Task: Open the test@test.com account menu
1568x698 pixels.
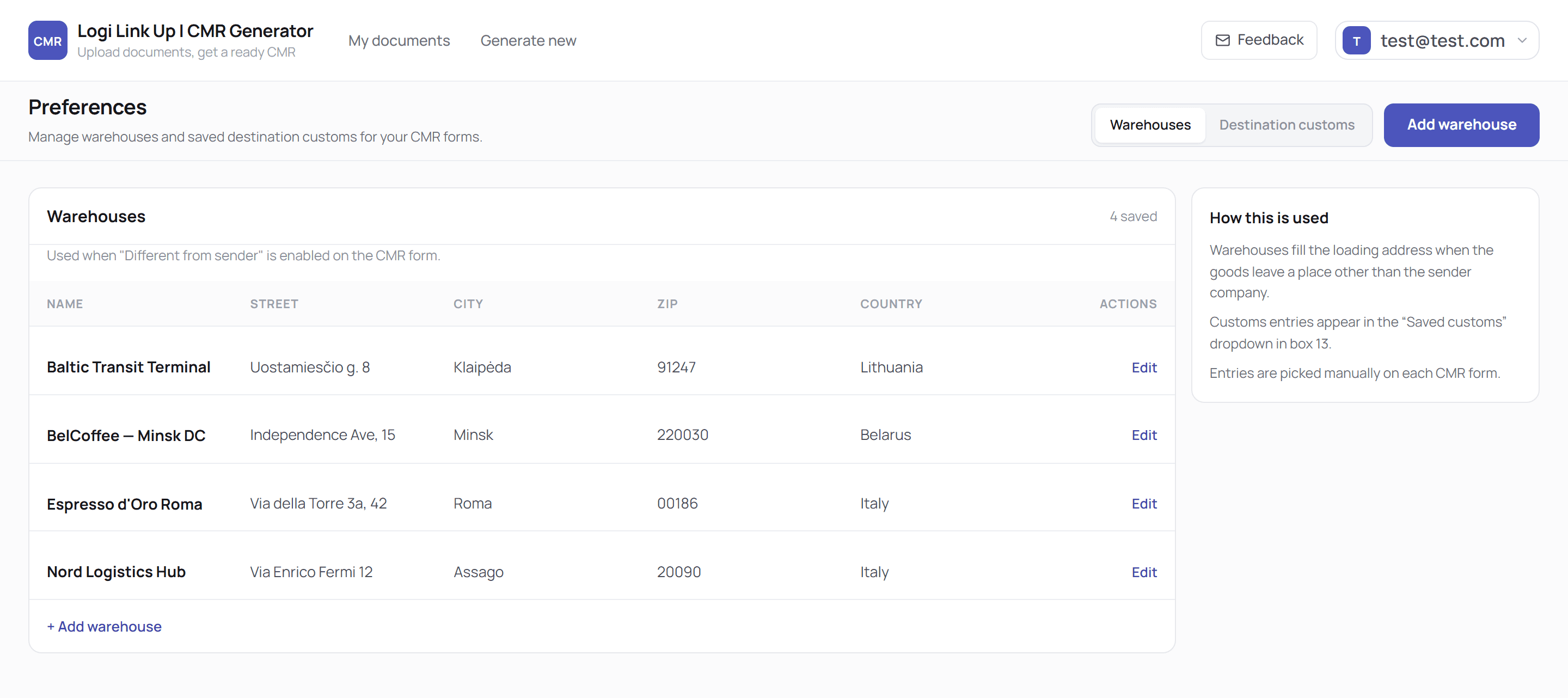Action: (1437, 41)
